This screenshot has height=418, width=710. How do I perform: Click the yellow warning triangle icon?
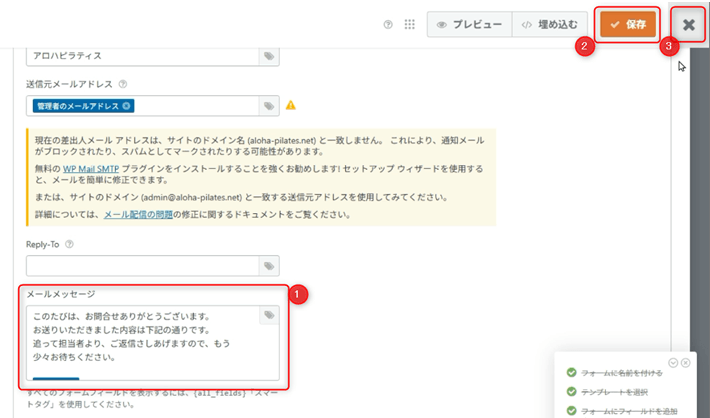pyautogui.click(x=291, y=105)
